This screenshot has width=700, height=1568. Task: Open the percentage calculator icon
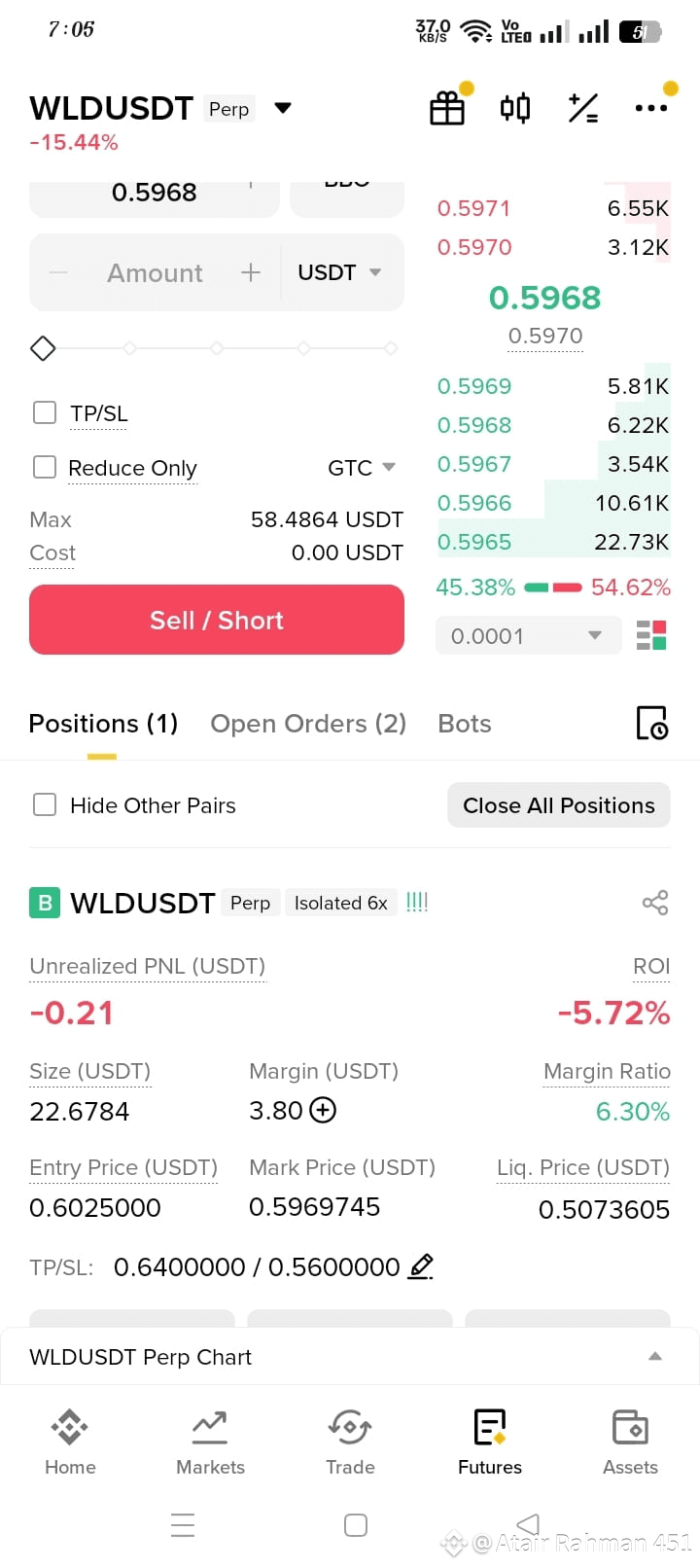point(583,108)
